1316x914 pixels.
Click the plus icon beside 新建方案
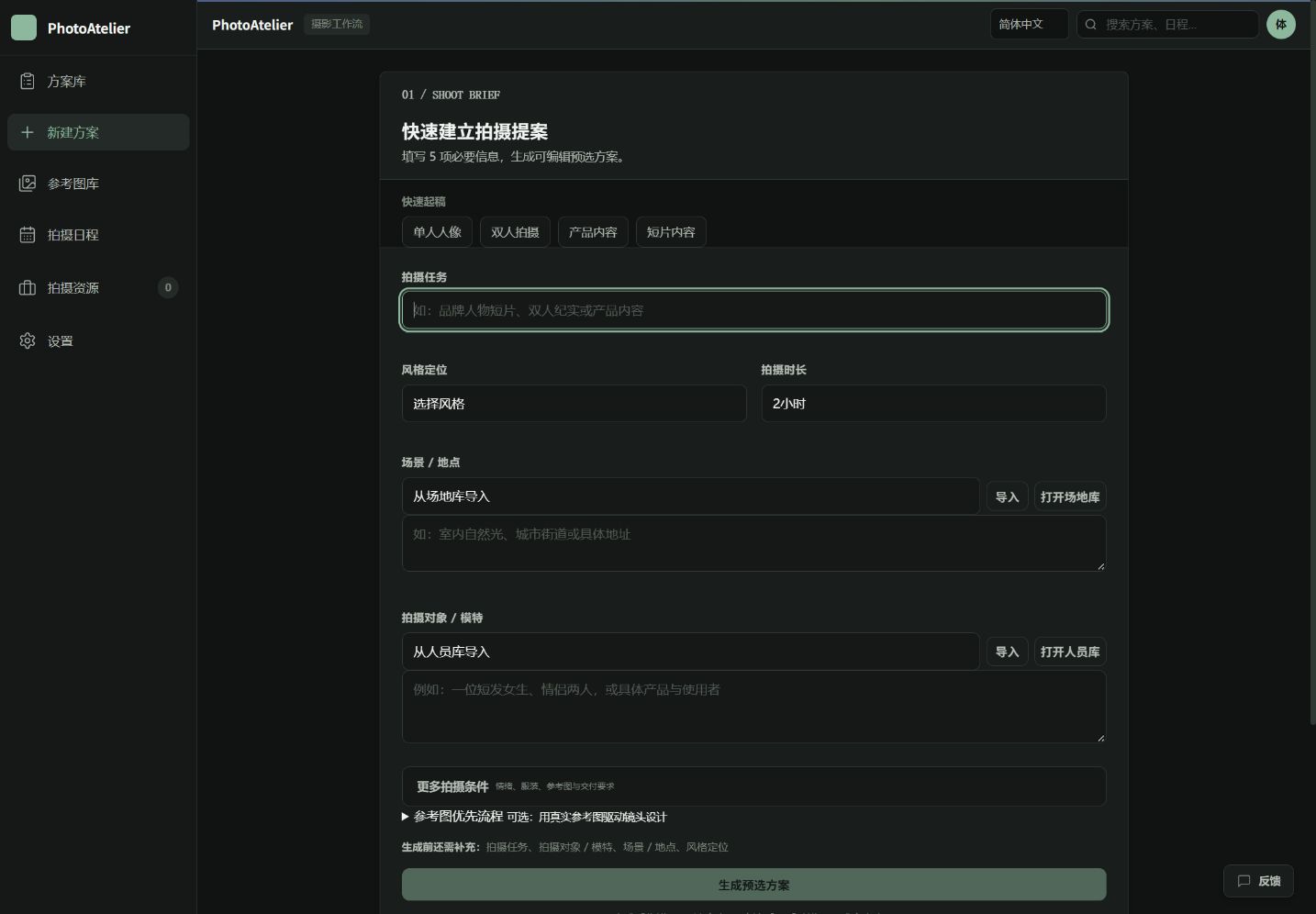click(x=28, y=132)
